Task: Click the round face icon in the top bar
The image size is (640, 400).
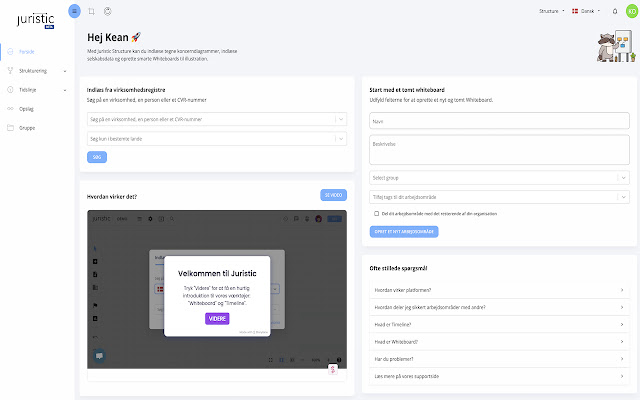Action: 108,11
